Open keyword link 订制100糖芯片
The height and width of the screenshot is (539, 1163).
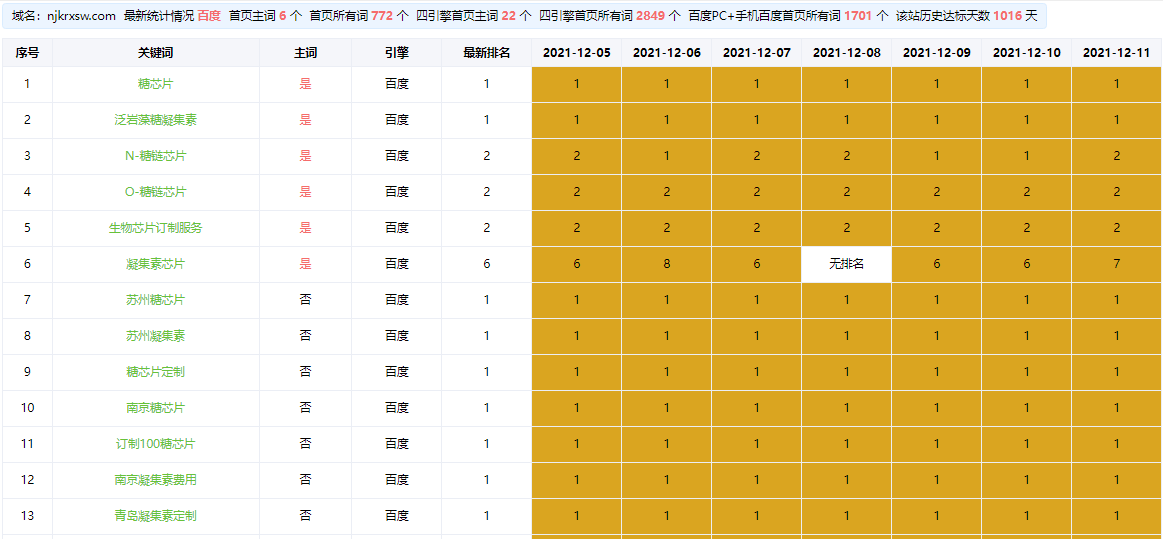(x=156, y=444)
